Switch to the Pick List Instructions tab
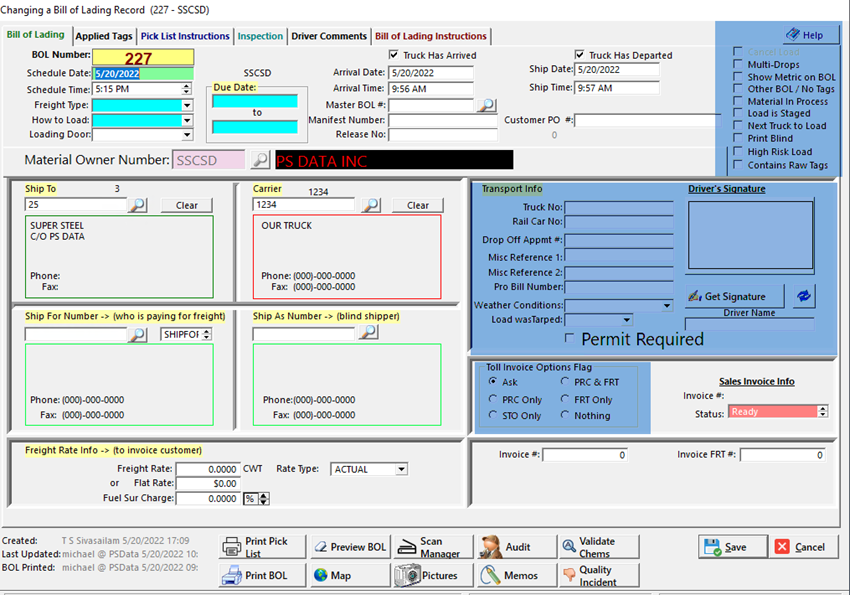 pyautogui.click(x=184, y=37)
